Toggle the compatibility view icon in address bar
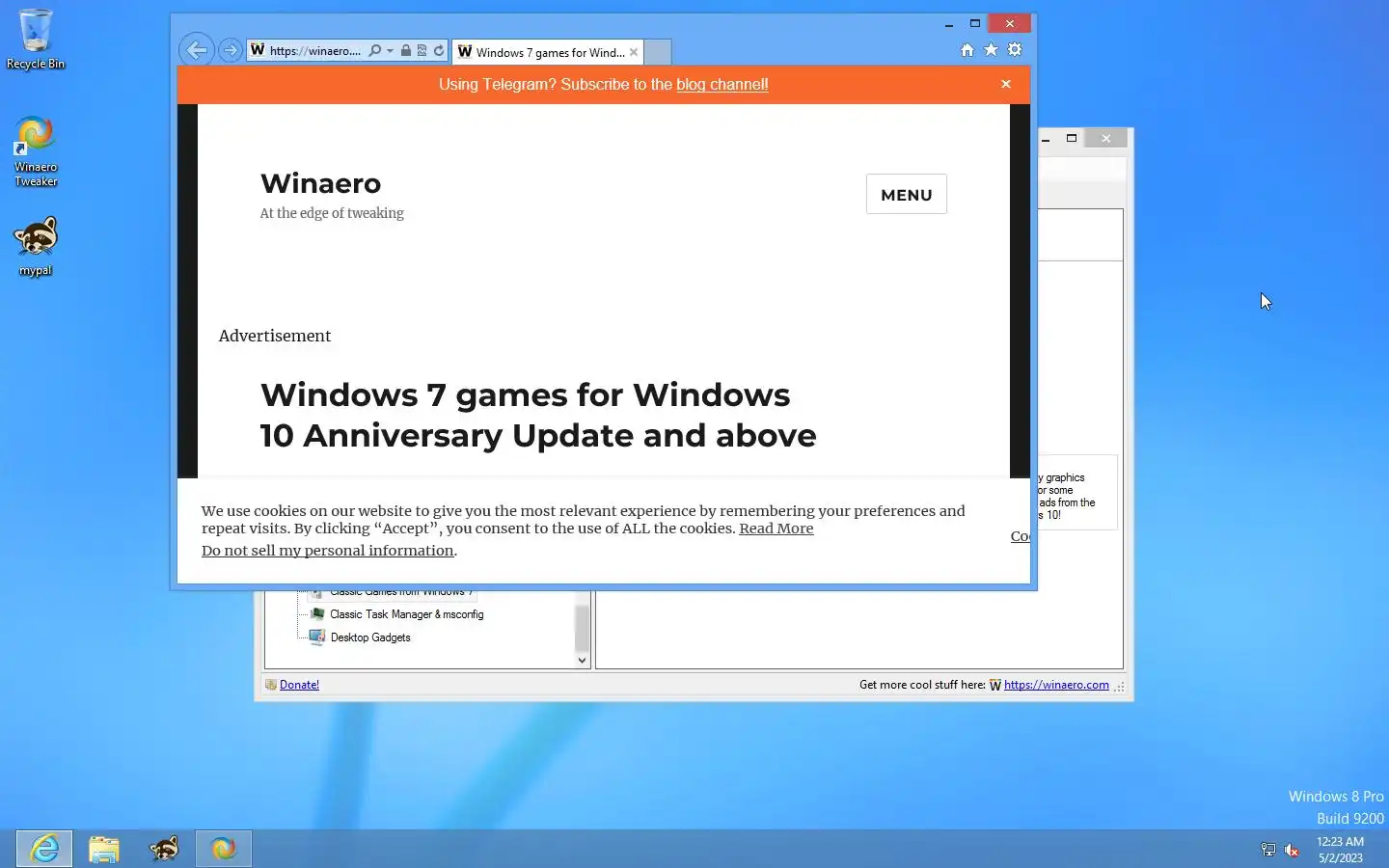 point(422,50)
